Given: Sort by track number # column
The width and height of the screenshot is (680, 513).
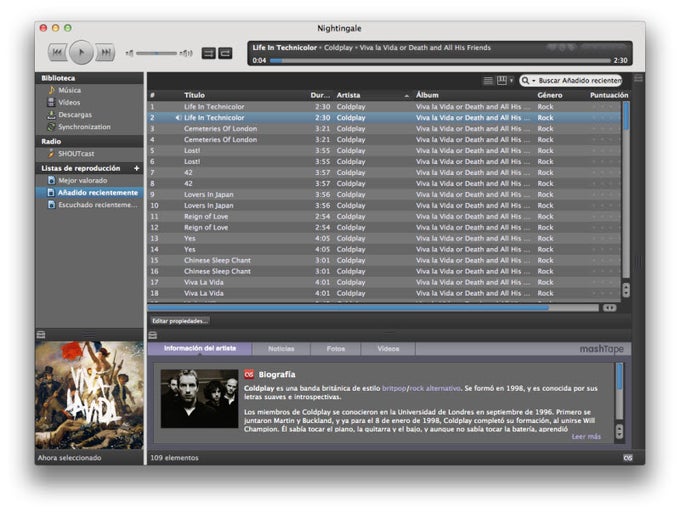Looking at the screenshot, I should point(152,95).
